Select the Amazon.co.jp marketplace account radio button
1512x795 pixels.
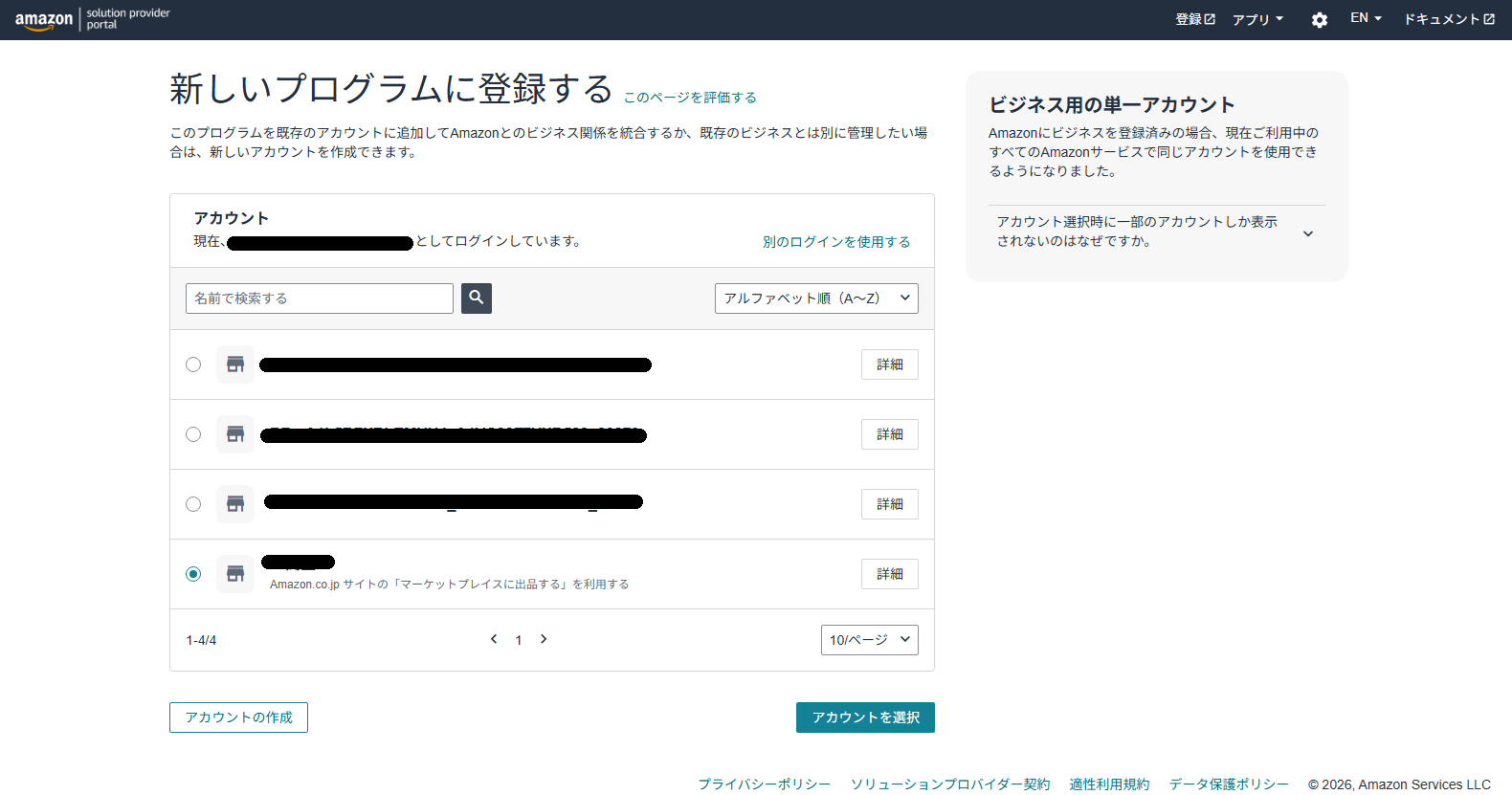point(193,574)
